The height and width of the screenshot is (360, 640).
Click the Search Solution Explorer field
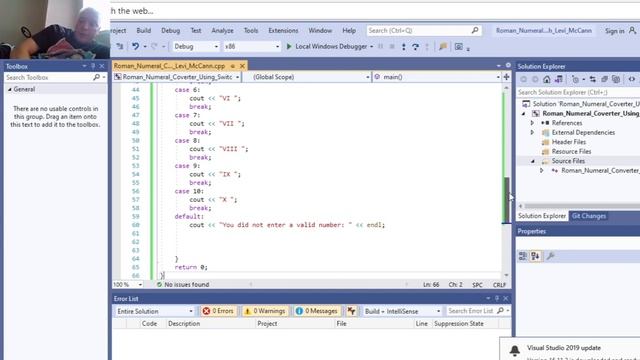pyautogui.click(x=578, y=92)
